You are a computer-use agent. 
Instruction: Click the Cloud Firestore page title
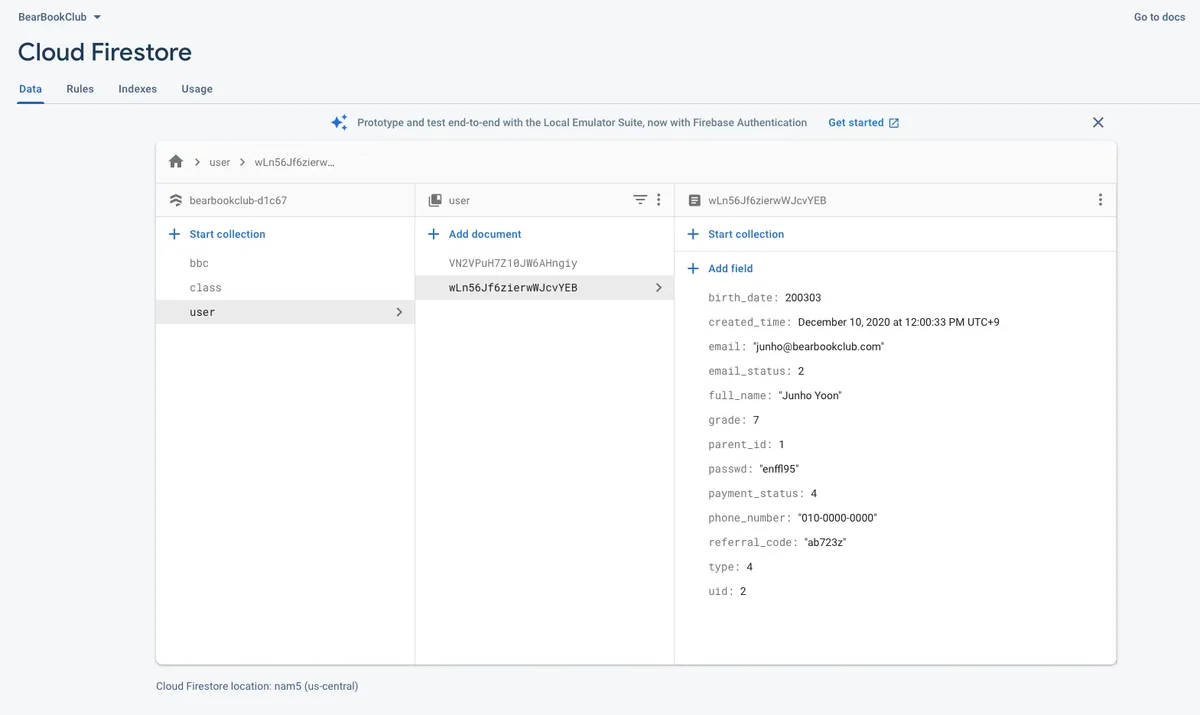[x=105, y=52]
